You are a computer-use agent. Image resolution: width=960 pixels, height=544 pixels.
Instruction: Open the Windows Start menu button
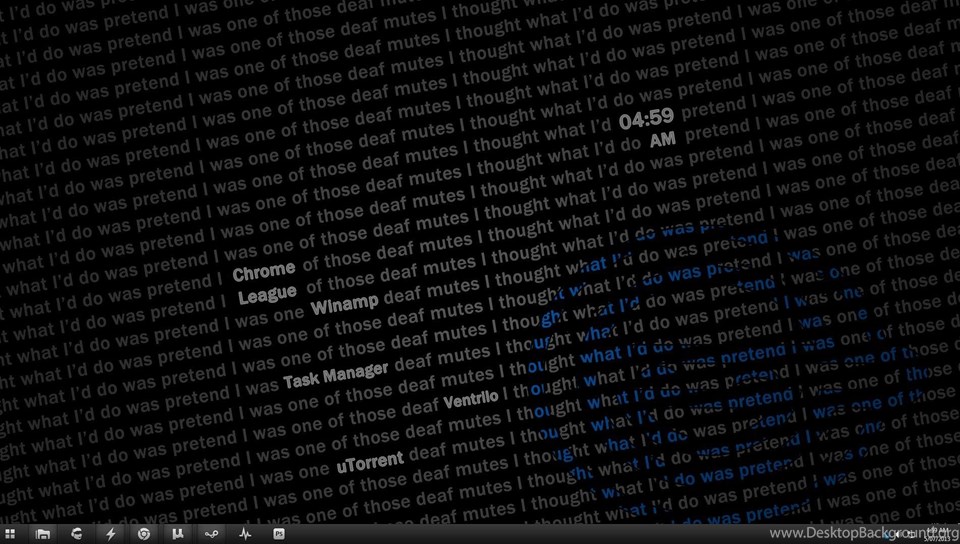(10, 534)
